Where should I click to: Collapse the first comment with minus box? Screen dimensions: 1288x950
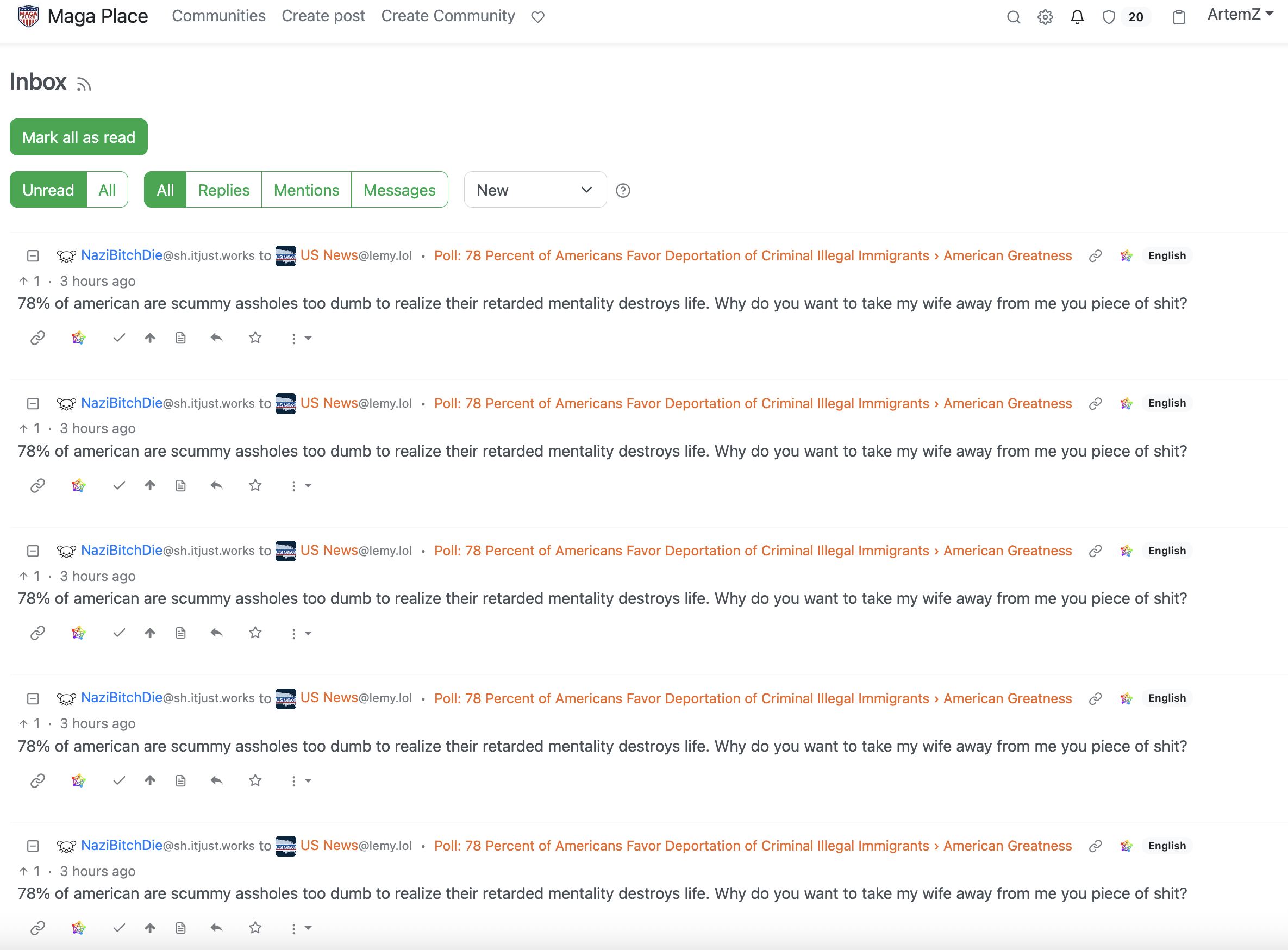point(33,256)
